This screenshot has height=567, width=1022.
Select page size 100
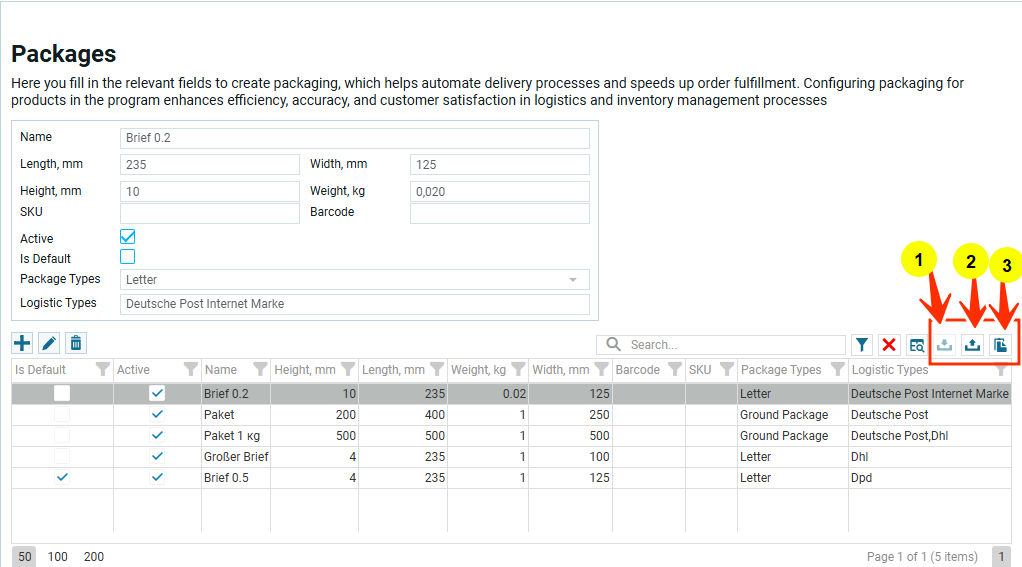(58, 556)
